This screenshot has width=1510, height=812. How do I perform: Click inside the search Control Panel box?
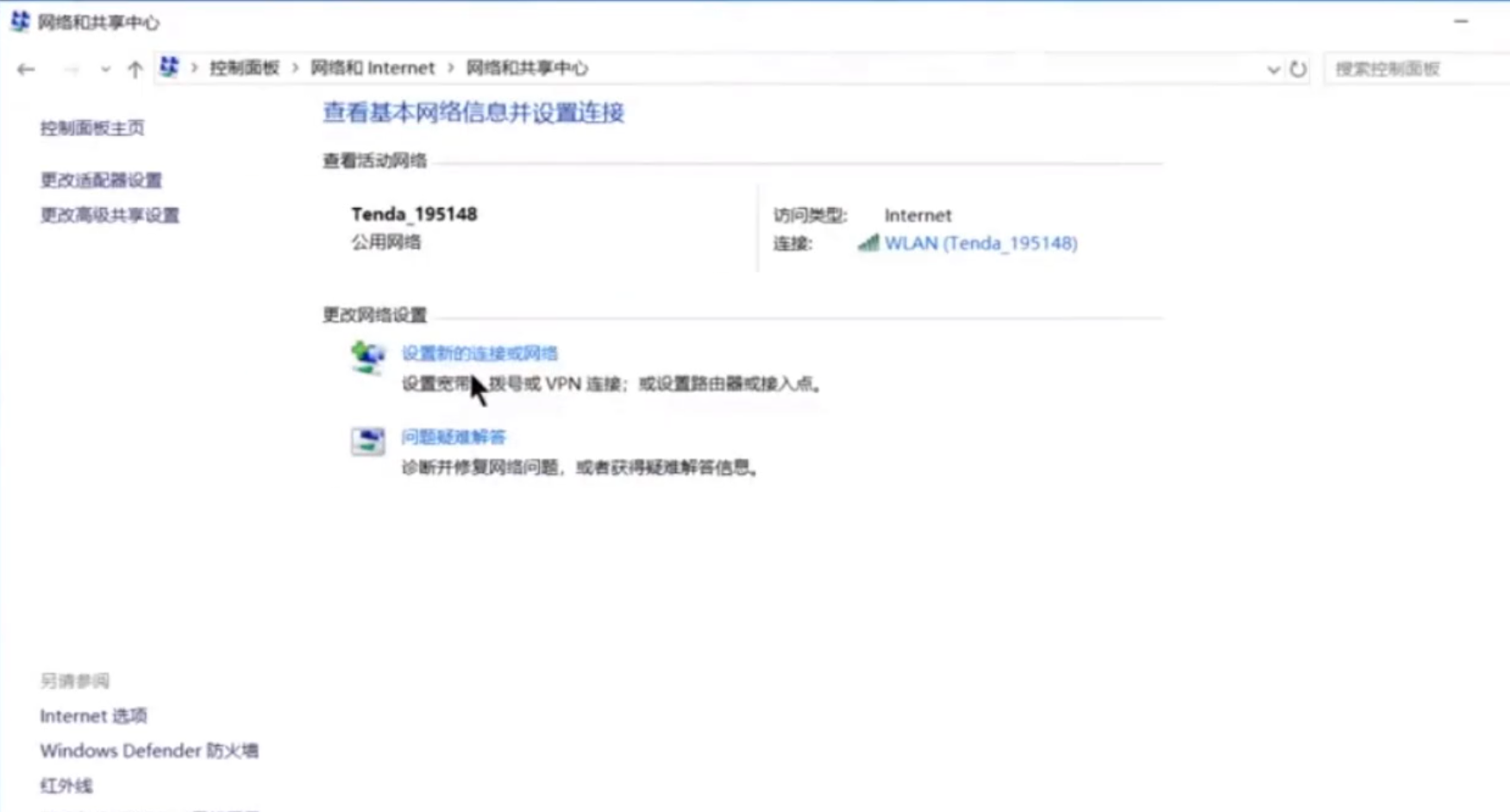click(1414, 70)
